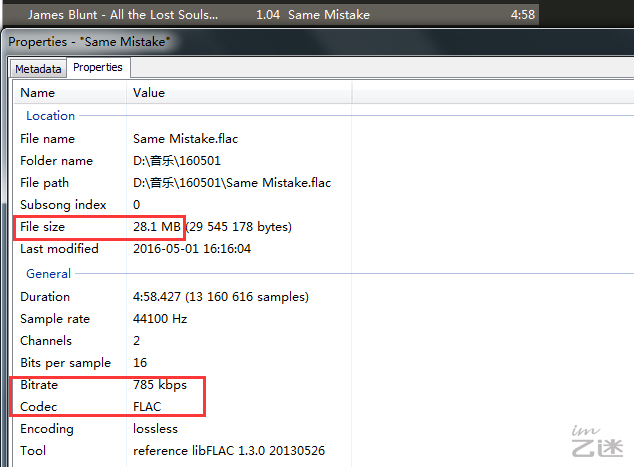Select the Last modified row label
Screen dimensions: 634x467
59,249
